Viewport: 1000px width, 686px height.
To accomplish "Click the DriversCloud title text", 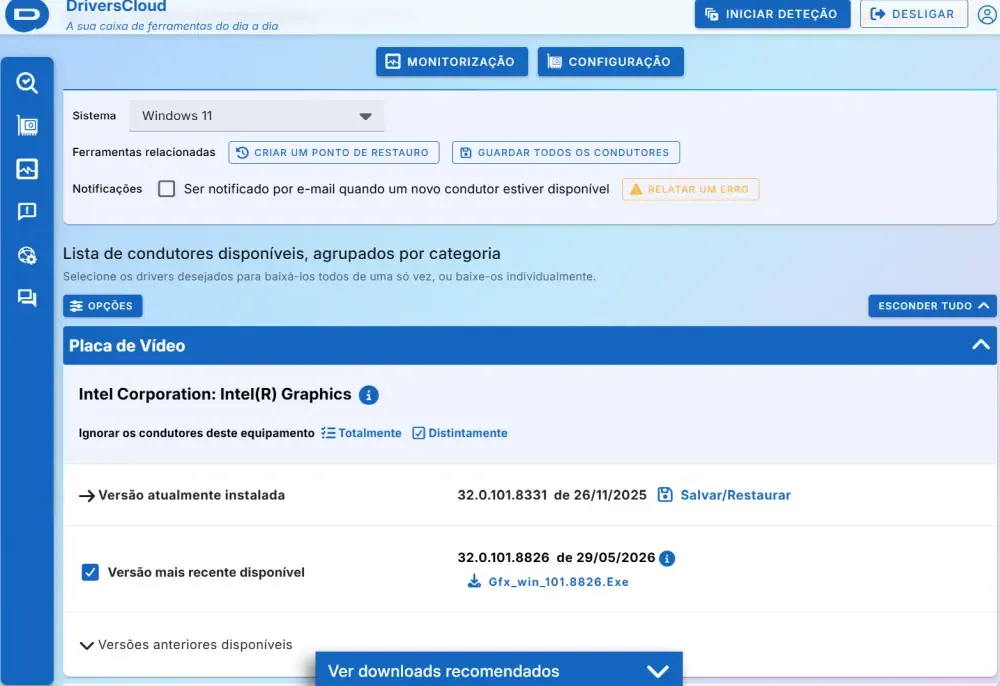I will tap(116, 6).
